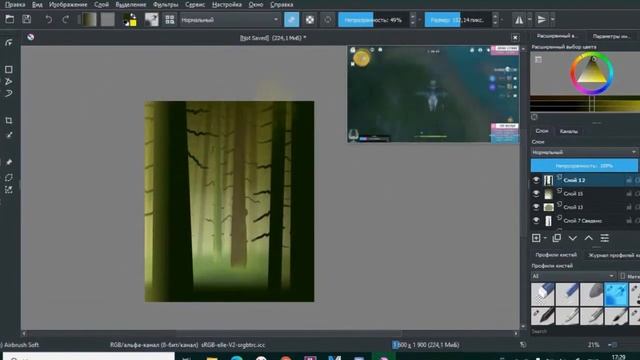Image resolution: width=640 pixels, height=360 pixels.
Task: Click the color history shade strip
Action: [x=585, y=104]
